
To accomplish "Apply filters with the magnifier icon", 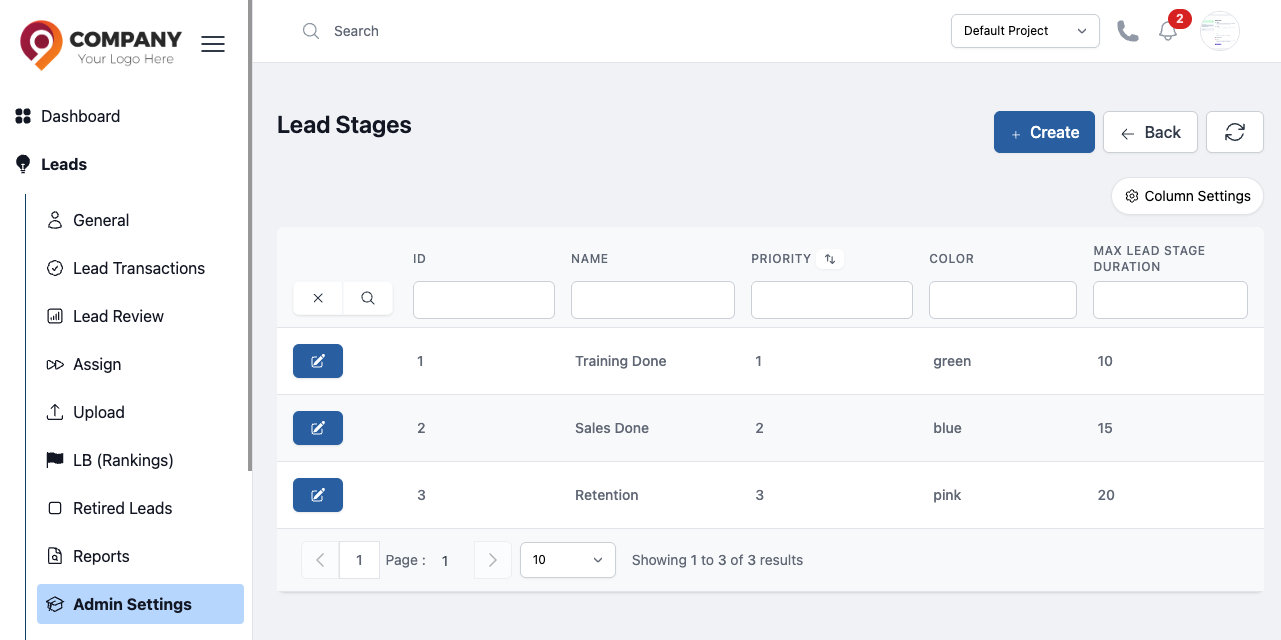I will [368, 298].
